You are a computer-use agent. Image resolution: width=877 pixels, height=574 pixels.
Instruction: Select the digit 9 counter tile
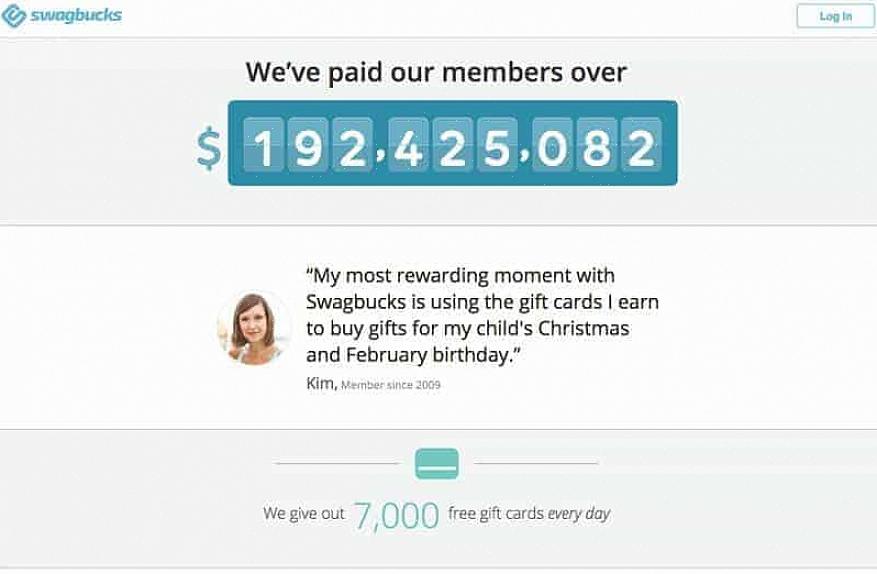click(308, 144)
